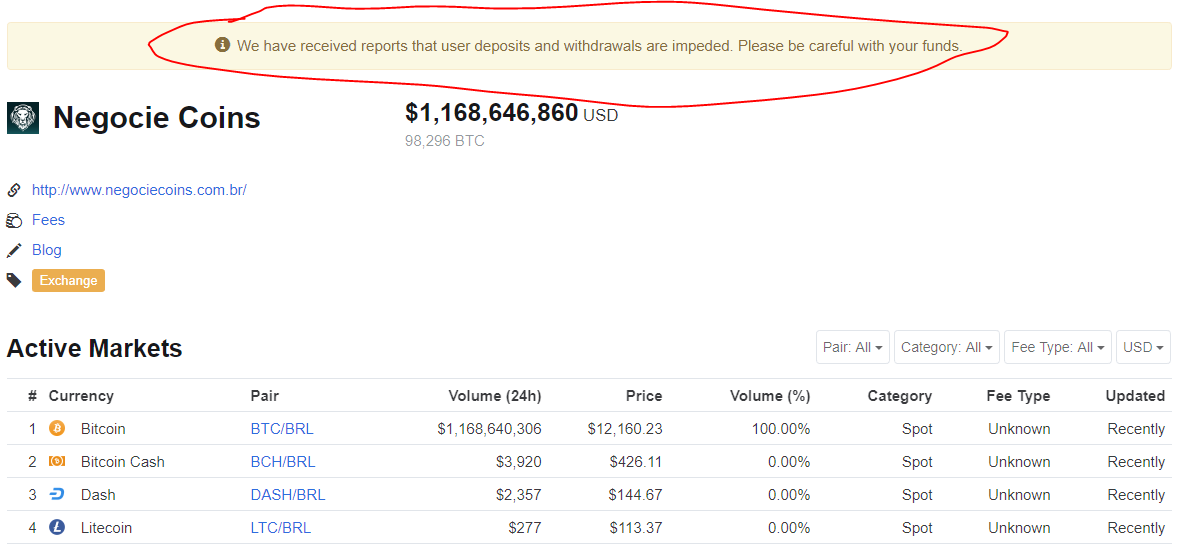Click the $113.37 price value
The image size is (1190, 558).
(635, 528)
